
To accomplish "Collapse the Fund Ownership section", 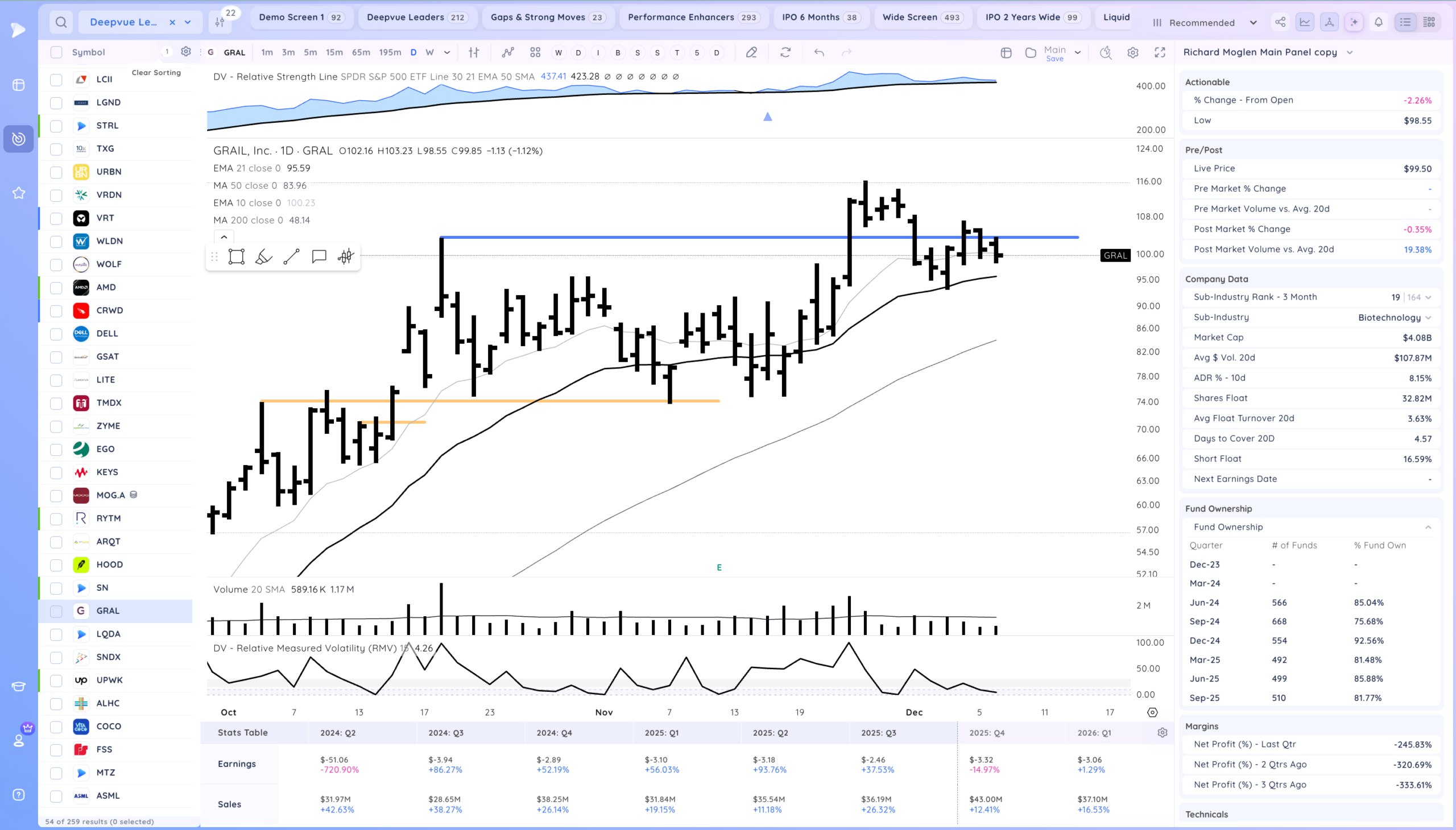I will point(1428,528).
